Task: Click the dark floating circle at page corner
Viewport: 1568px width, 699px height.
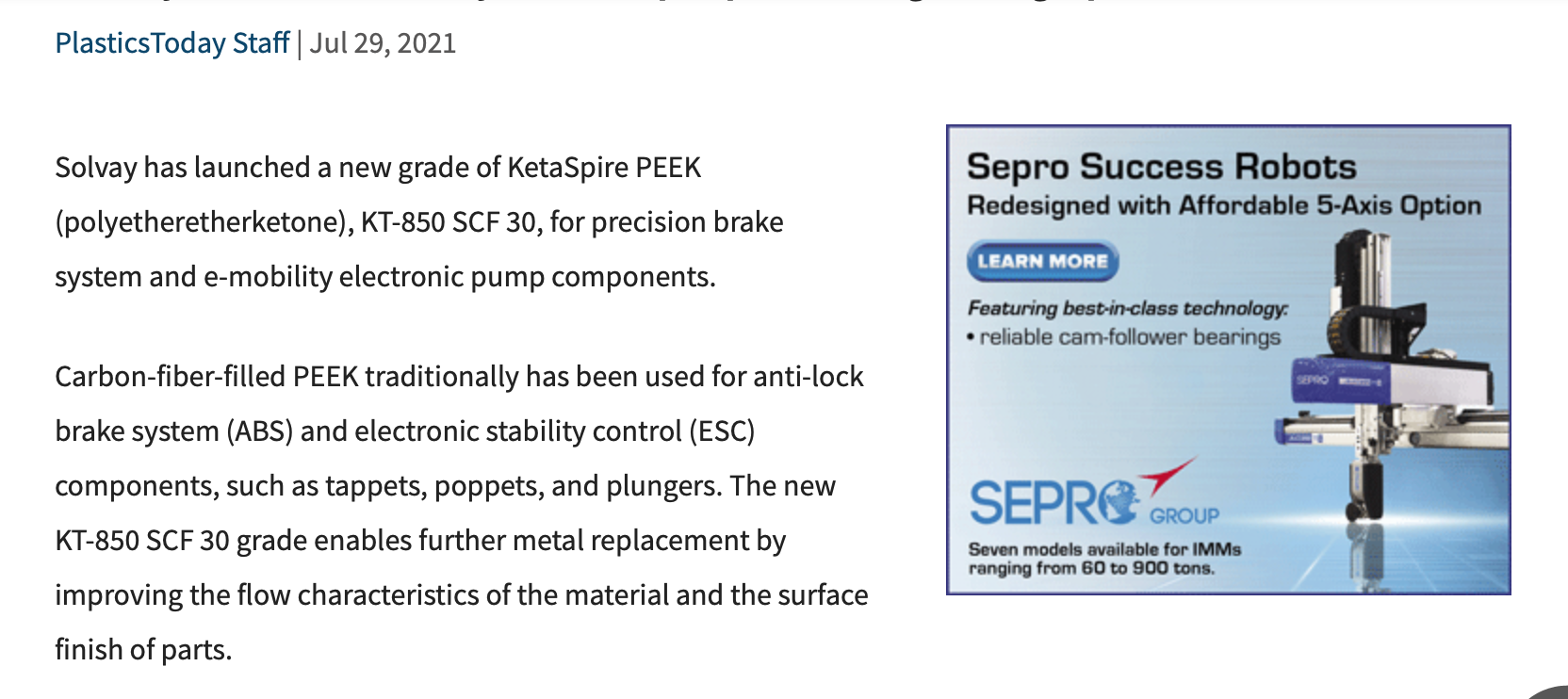Action: click(1550, 692)
